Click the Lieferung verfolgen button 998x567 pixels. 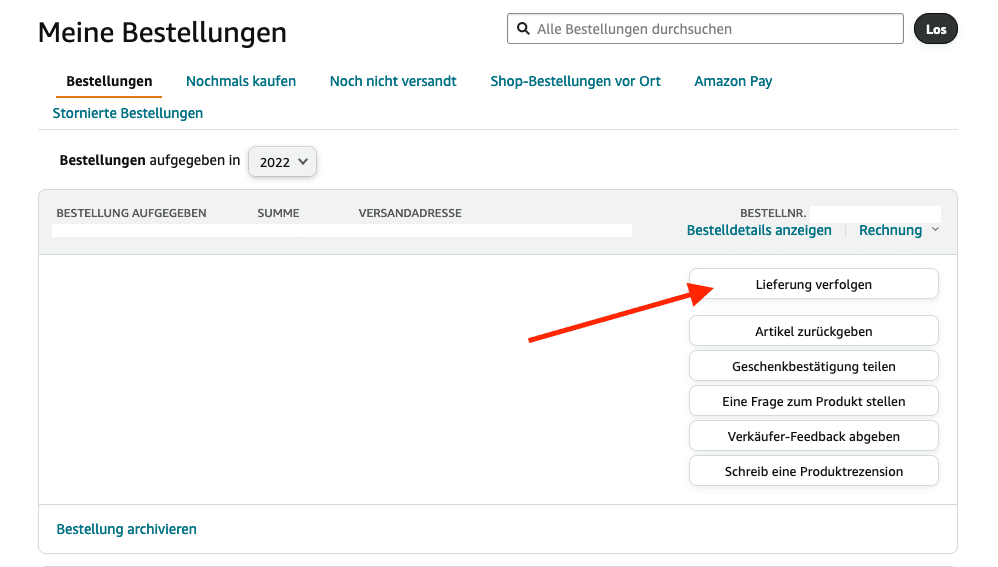813,284
